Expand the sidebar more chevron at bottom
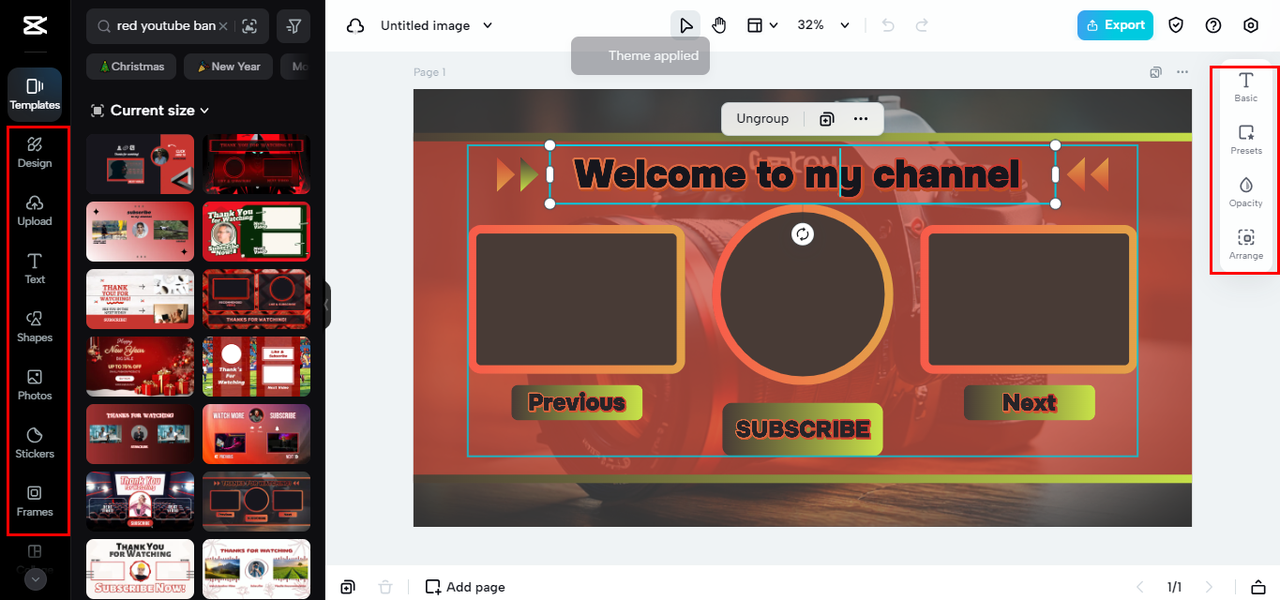 35,579
